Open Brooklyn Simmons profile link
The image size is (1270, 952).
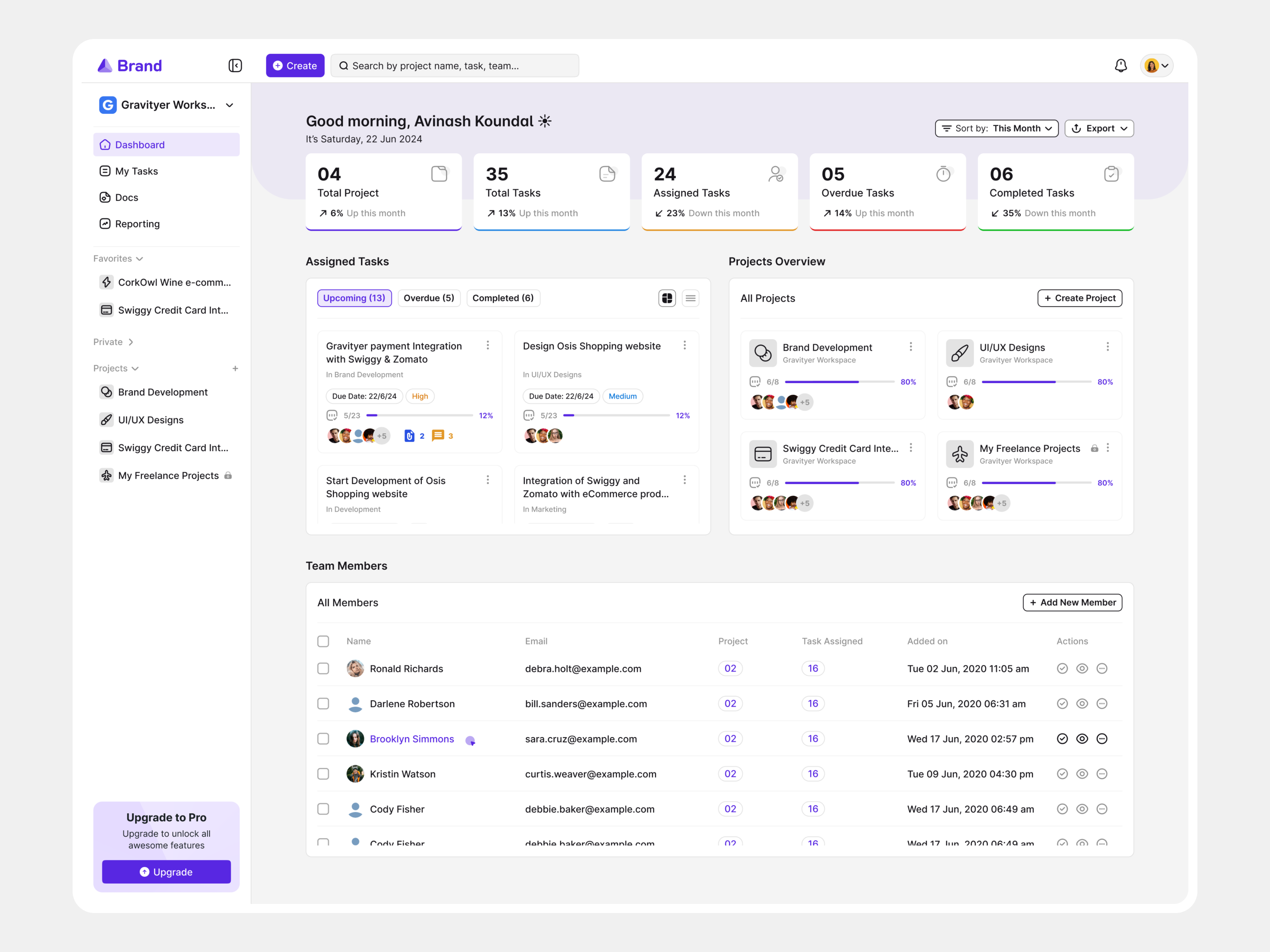[412, 738]
